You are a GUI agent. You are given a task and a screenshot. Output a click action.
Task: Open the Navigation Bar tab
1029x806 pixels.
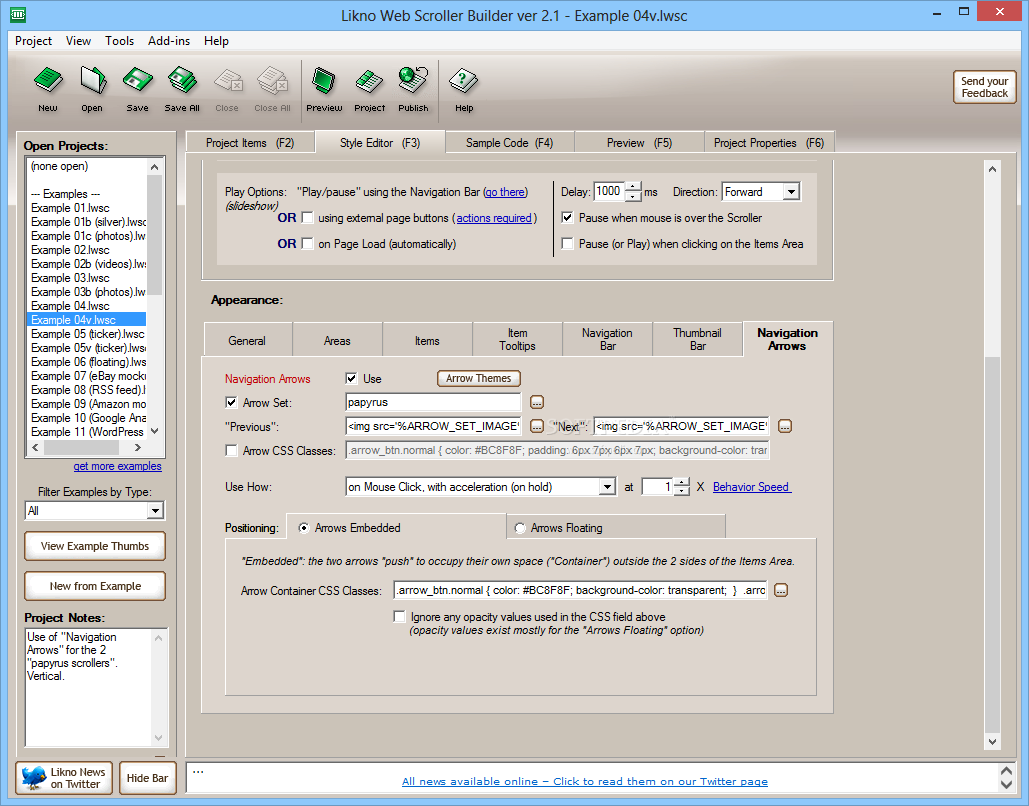click(x=607, y=339)
